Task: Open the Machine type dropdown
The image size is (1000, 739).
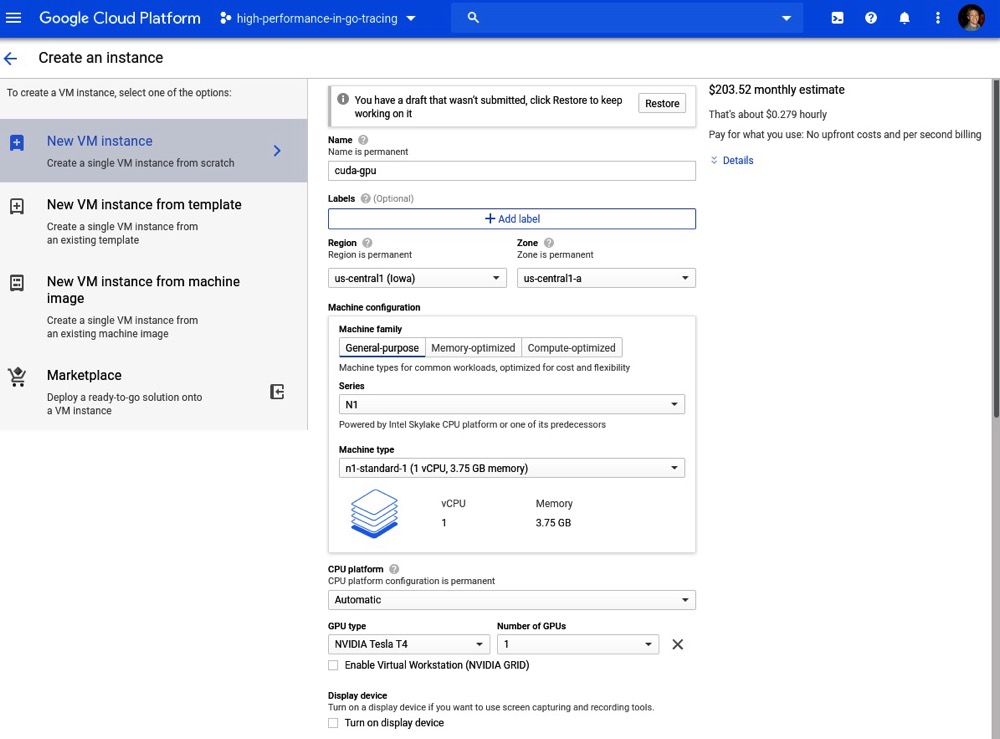Action: (511, 468)
